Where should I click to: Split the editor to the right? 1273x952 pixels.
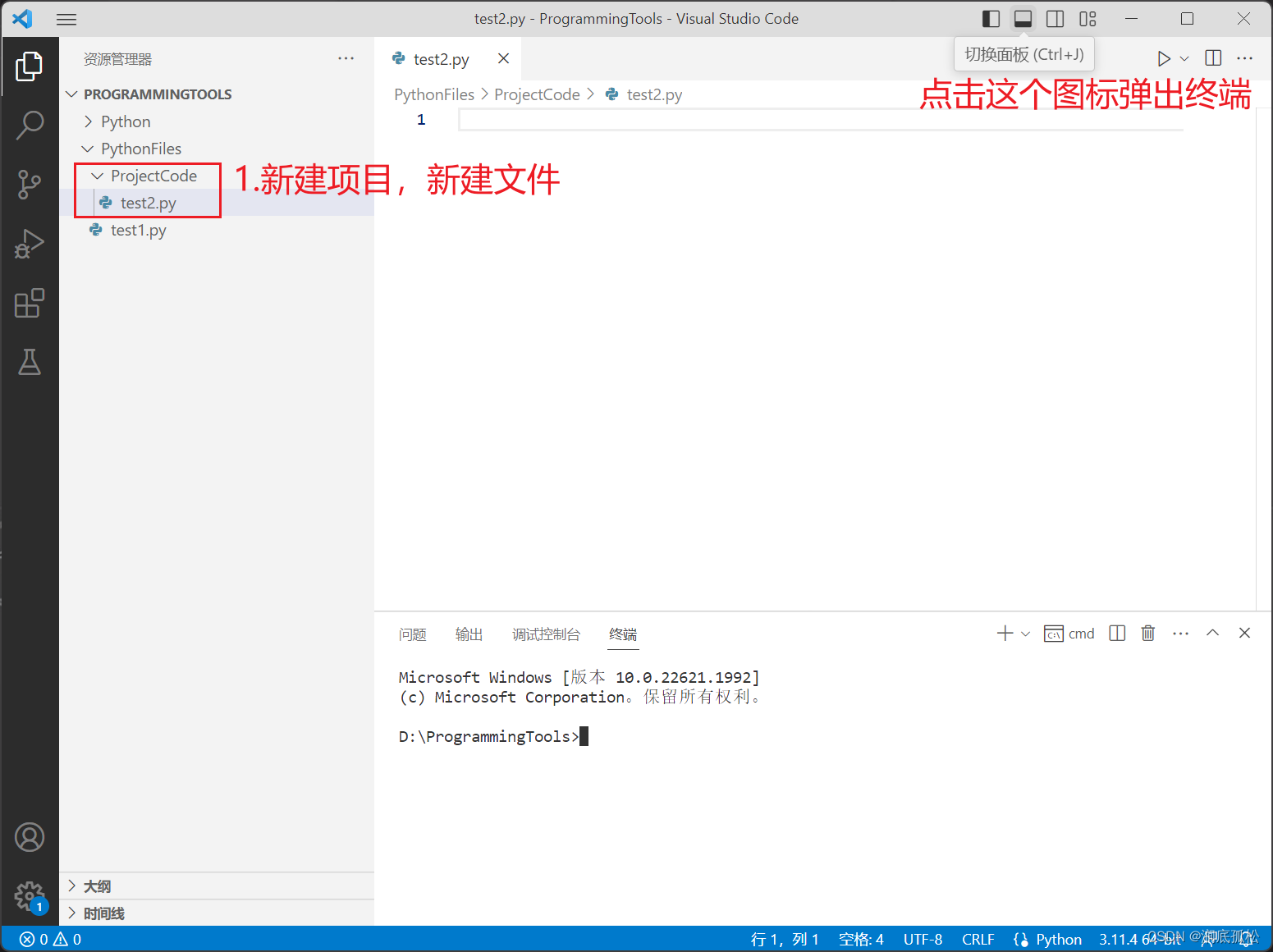(x=1213, y=58)
